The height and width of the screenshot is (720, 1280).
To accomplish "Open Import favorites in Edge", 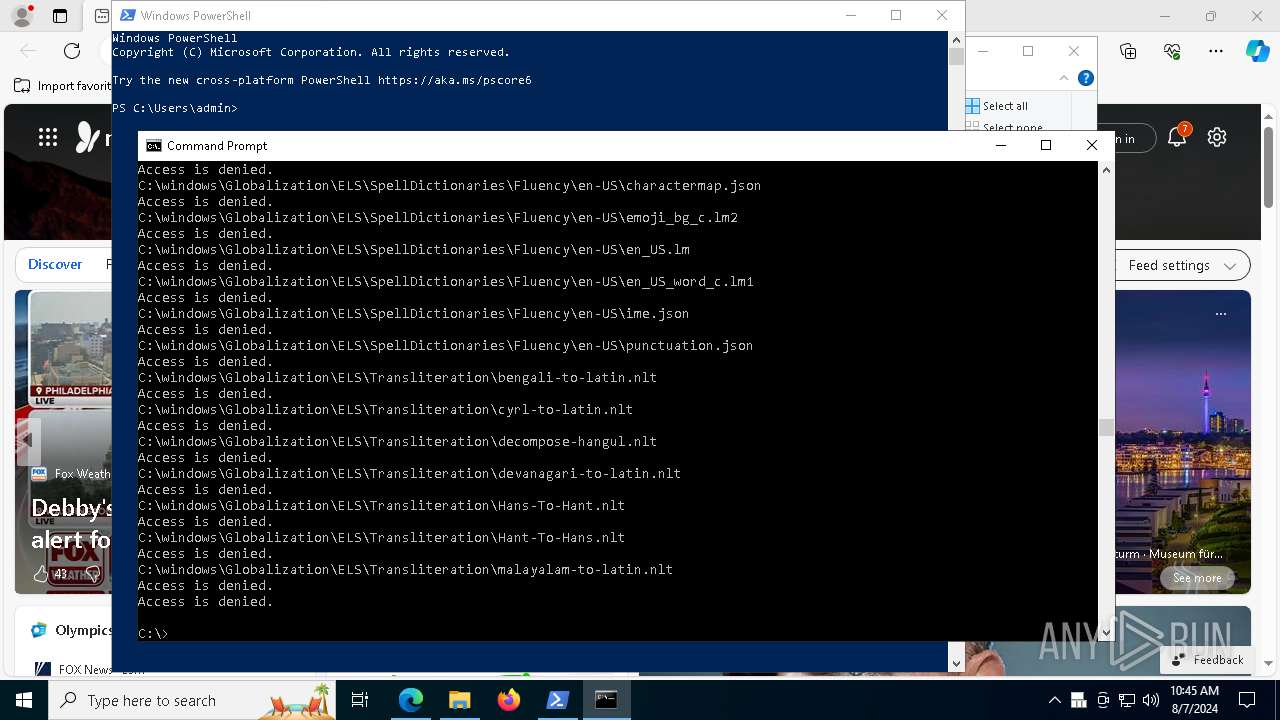I will tap(62, 86).
